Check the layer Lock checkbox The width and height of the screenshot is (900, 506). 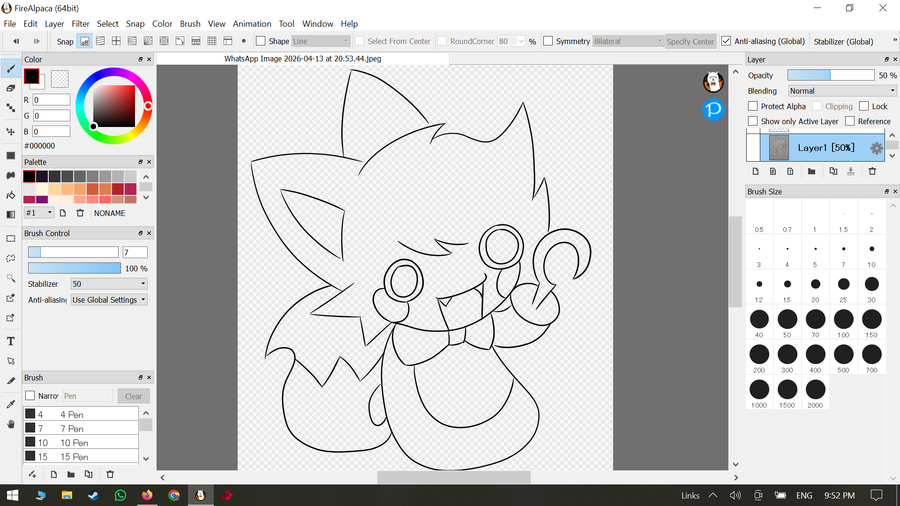coord(864,106)
